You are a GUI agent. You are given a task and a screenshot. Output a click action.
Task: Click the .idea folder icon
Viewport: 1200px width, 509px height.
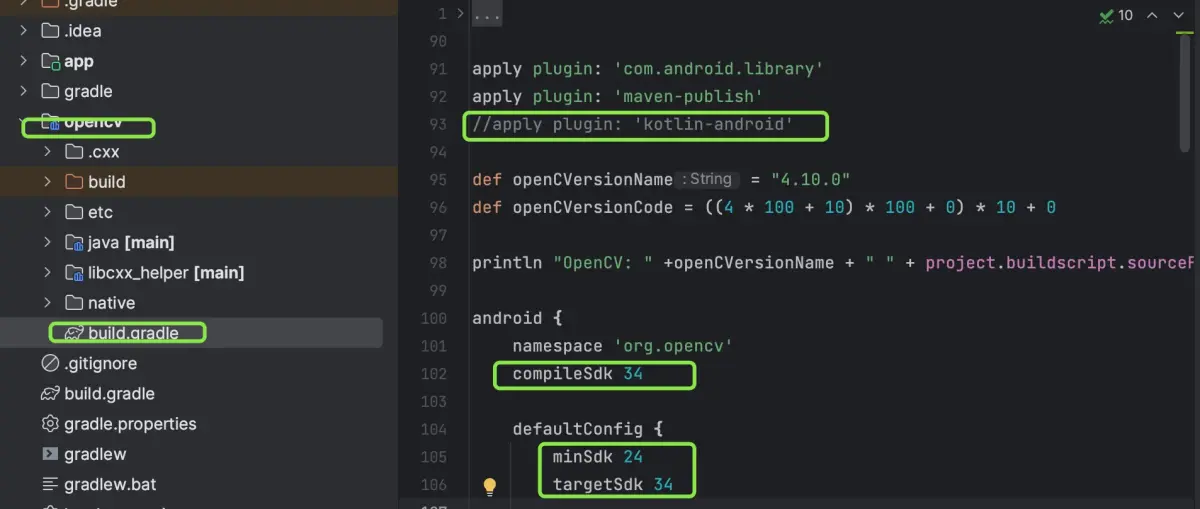click(x=50, y=31)
